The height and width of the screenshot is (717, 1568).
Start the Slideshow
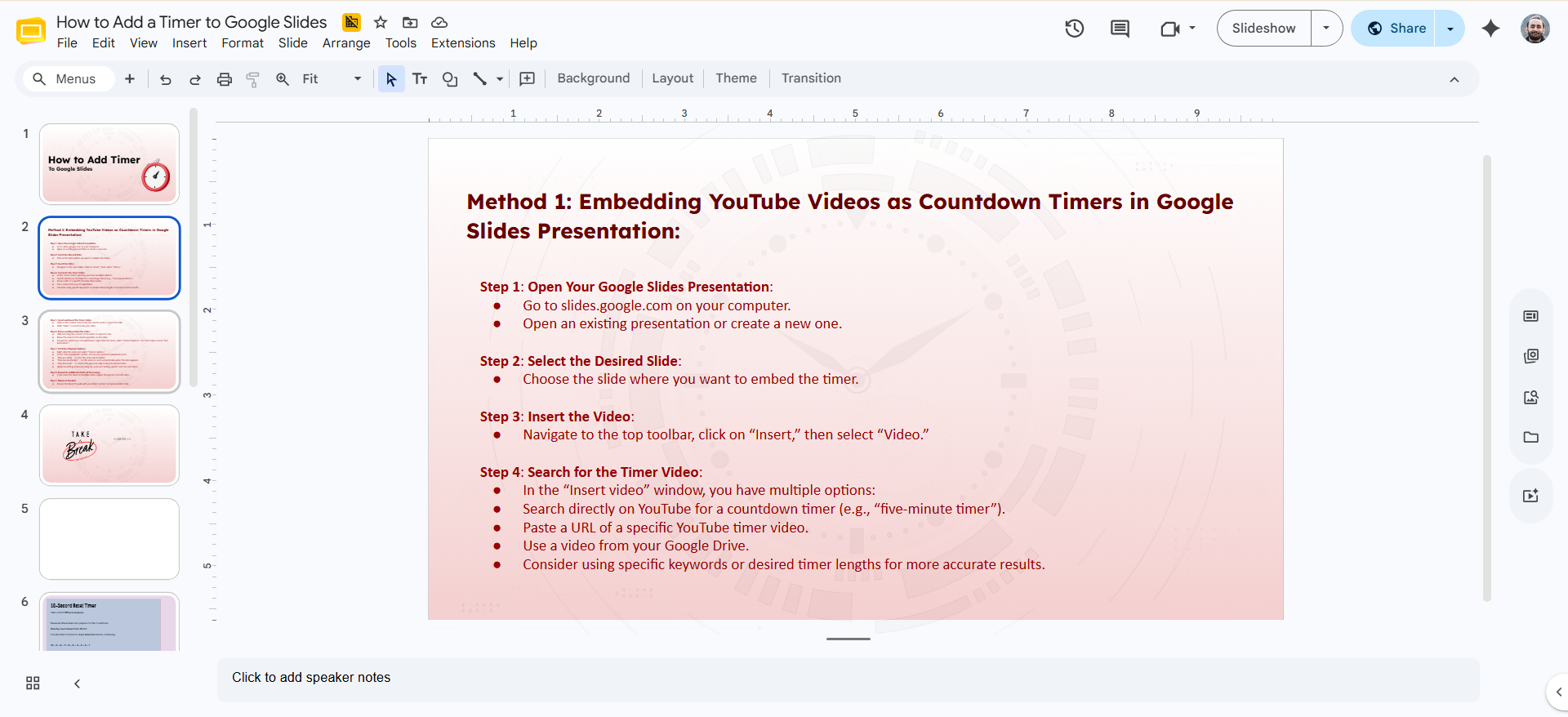point(1263,29)
